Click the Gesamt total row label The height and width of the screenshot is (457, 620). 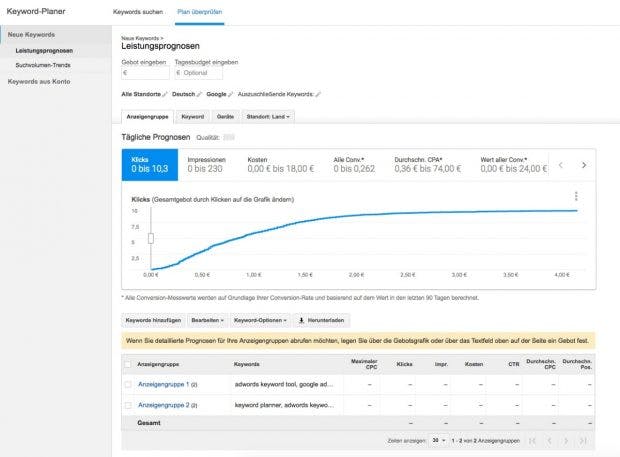[149, 423]
